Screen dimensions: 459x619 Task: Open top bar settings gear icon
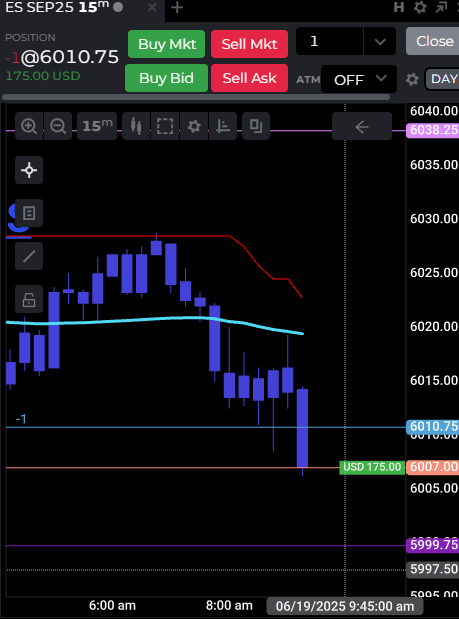[420, 7]
